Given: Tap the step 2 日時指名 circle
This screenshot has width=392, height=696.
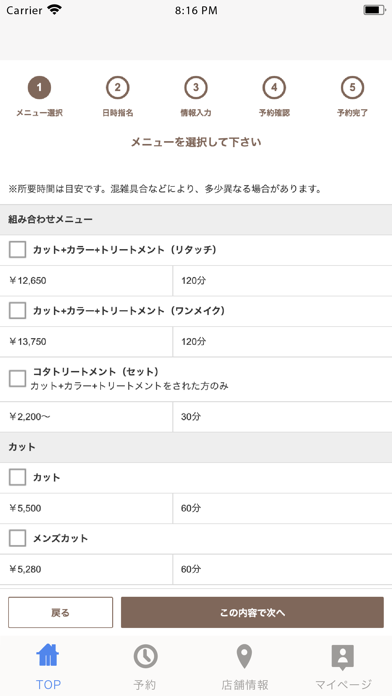Looking at the screenshot, I should (118, 87).
